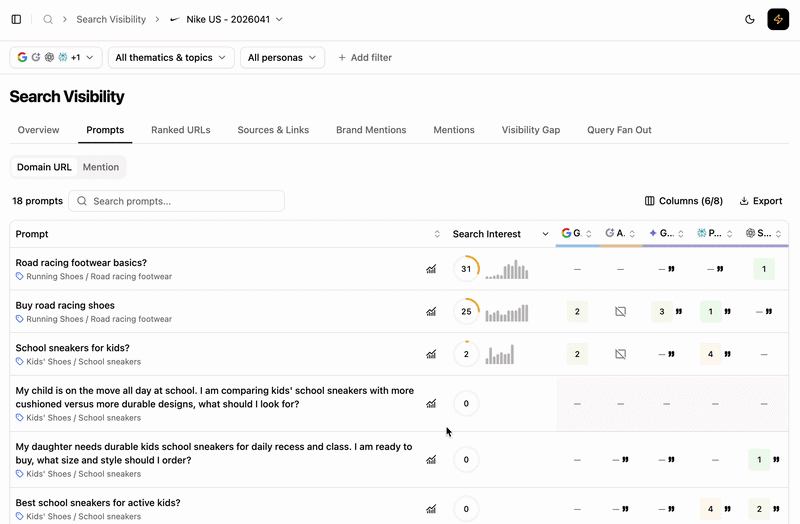Switch to Visibility Gap tab
800x524 pixels.
531,130
